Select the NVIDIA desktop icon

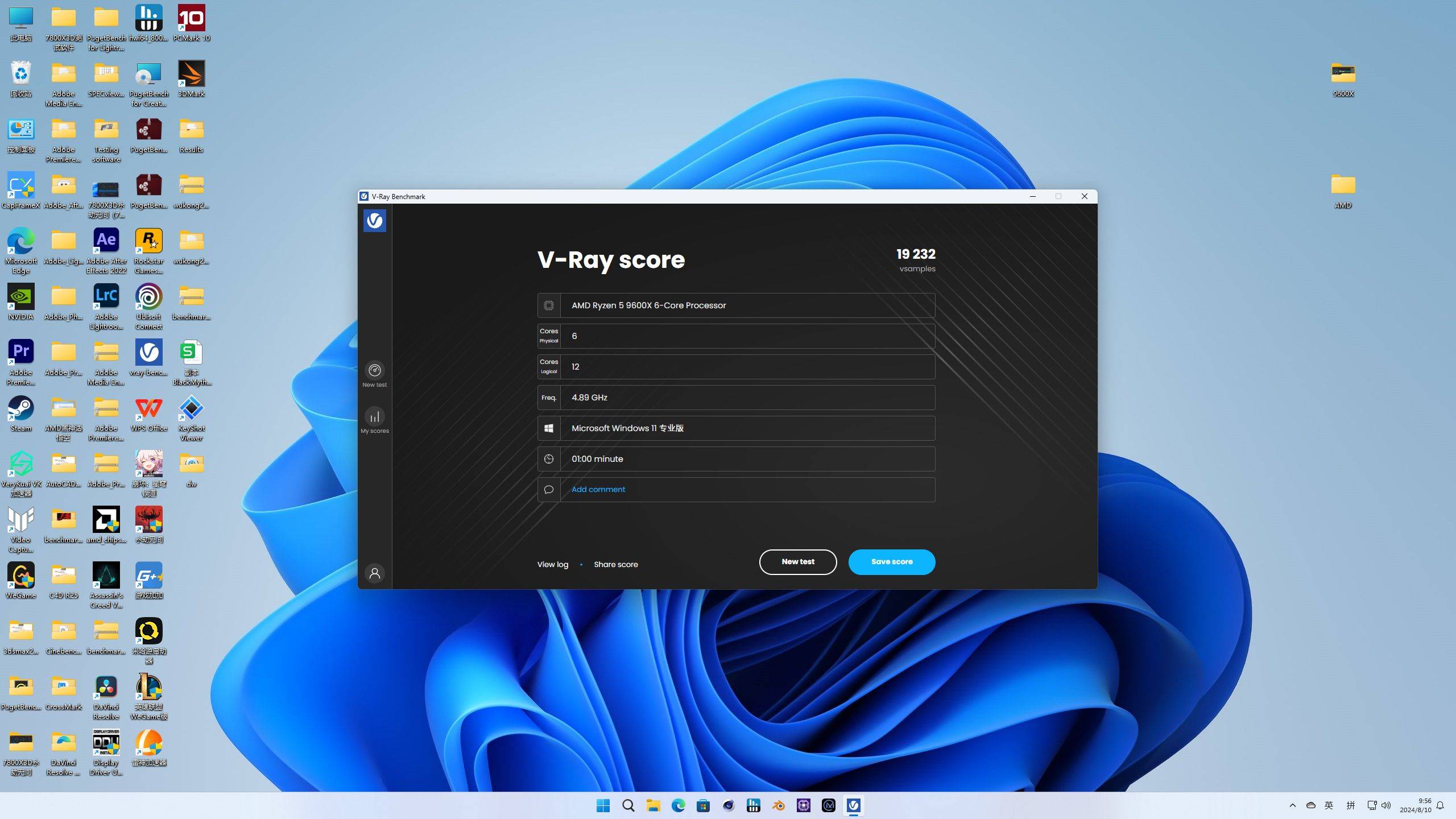21,302
